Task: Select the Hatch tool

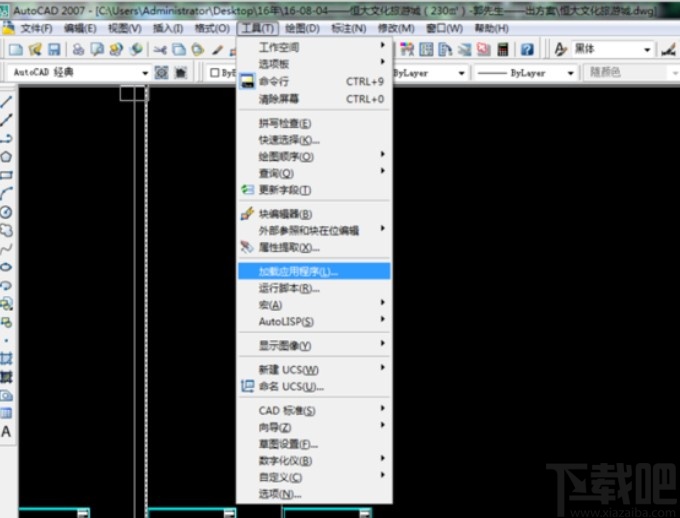Action: pos(7,358)
